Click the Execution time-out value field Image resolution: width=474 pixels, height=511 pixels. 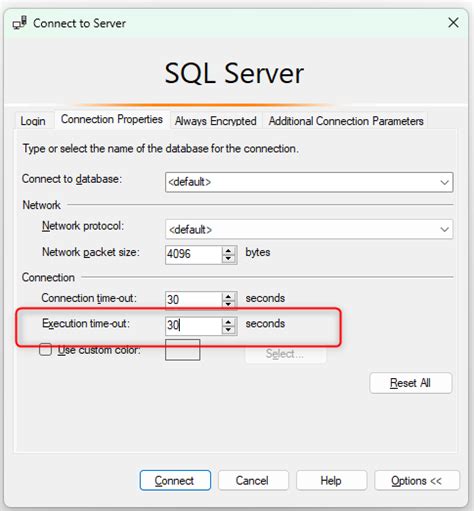point(193,325)
